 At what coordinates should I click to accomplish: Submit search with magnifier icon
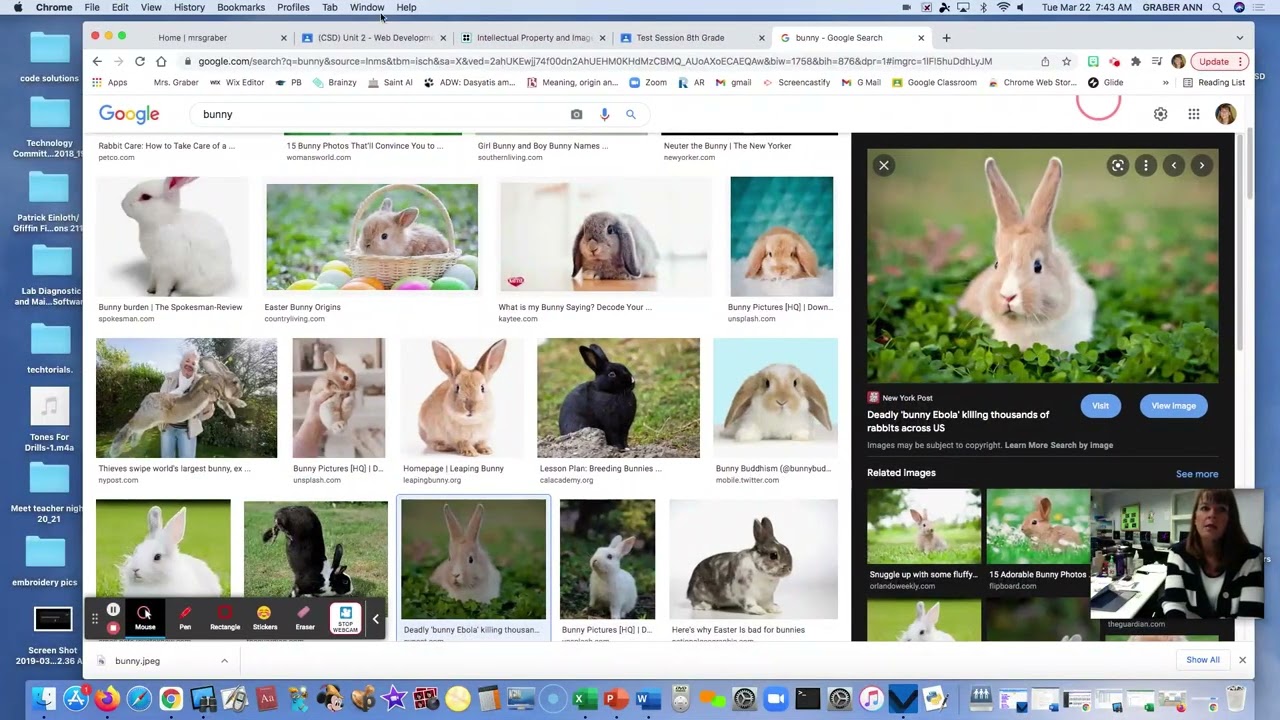tap(631, 114)
